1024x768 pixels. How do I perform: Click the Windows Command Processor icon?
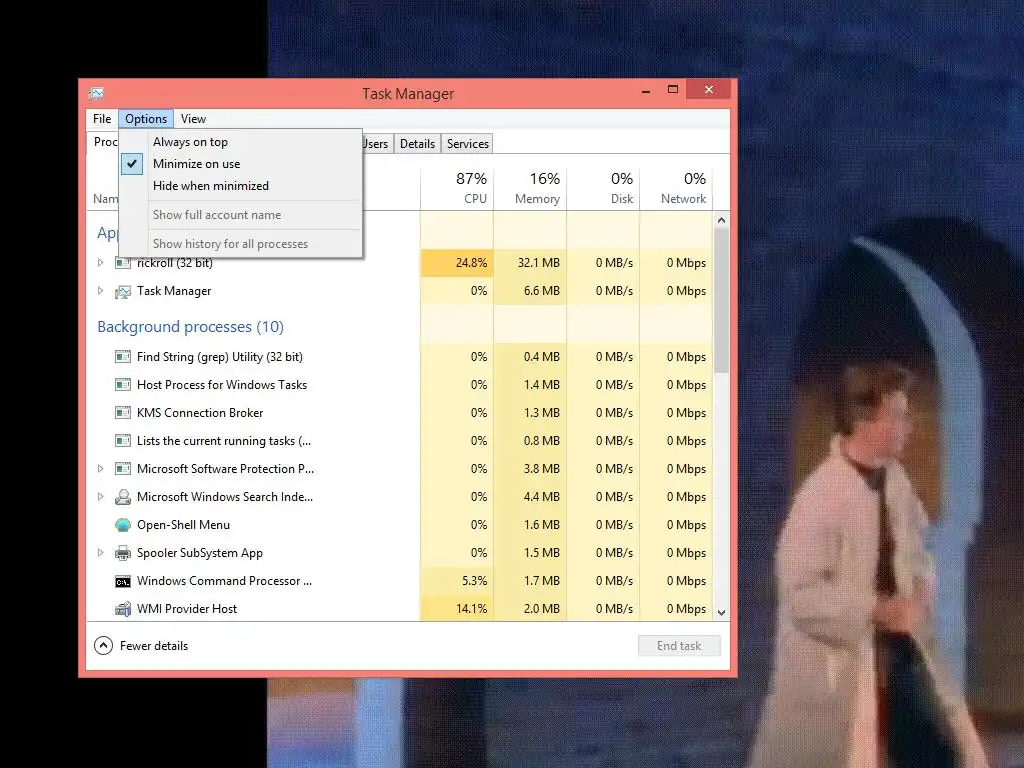tap(123, 581)
